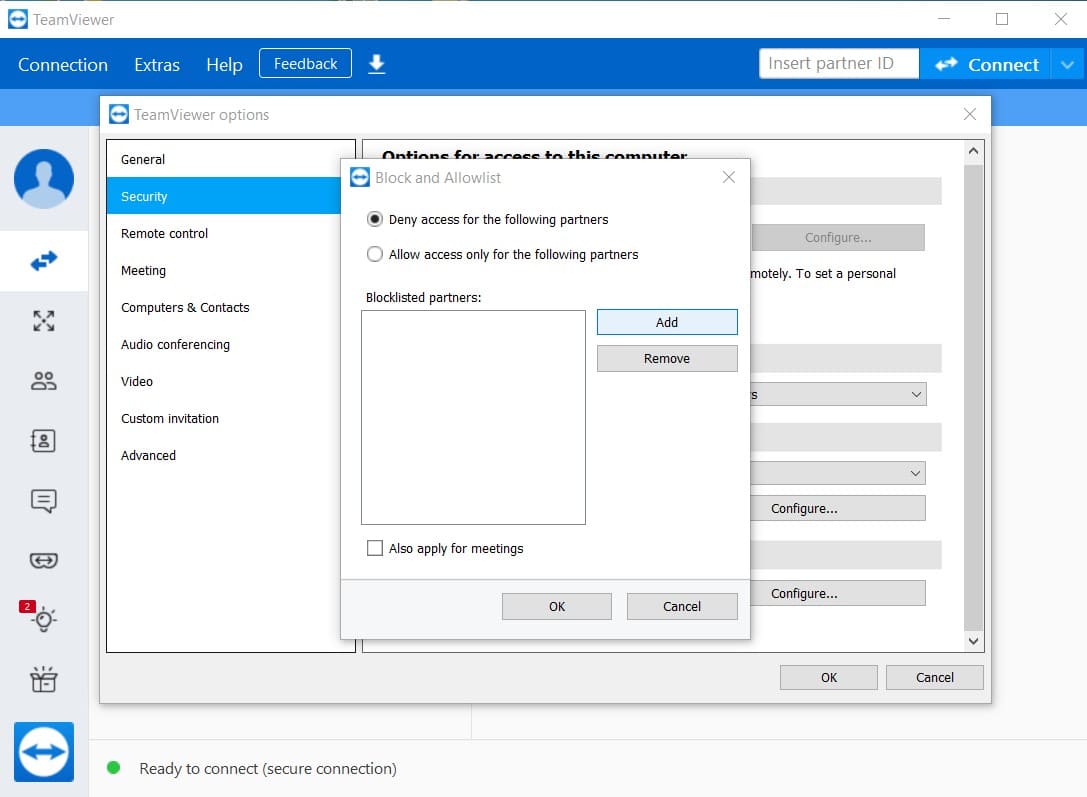
Task: Enable Also apply for meetings checkbox
Action: coord(375,548)
